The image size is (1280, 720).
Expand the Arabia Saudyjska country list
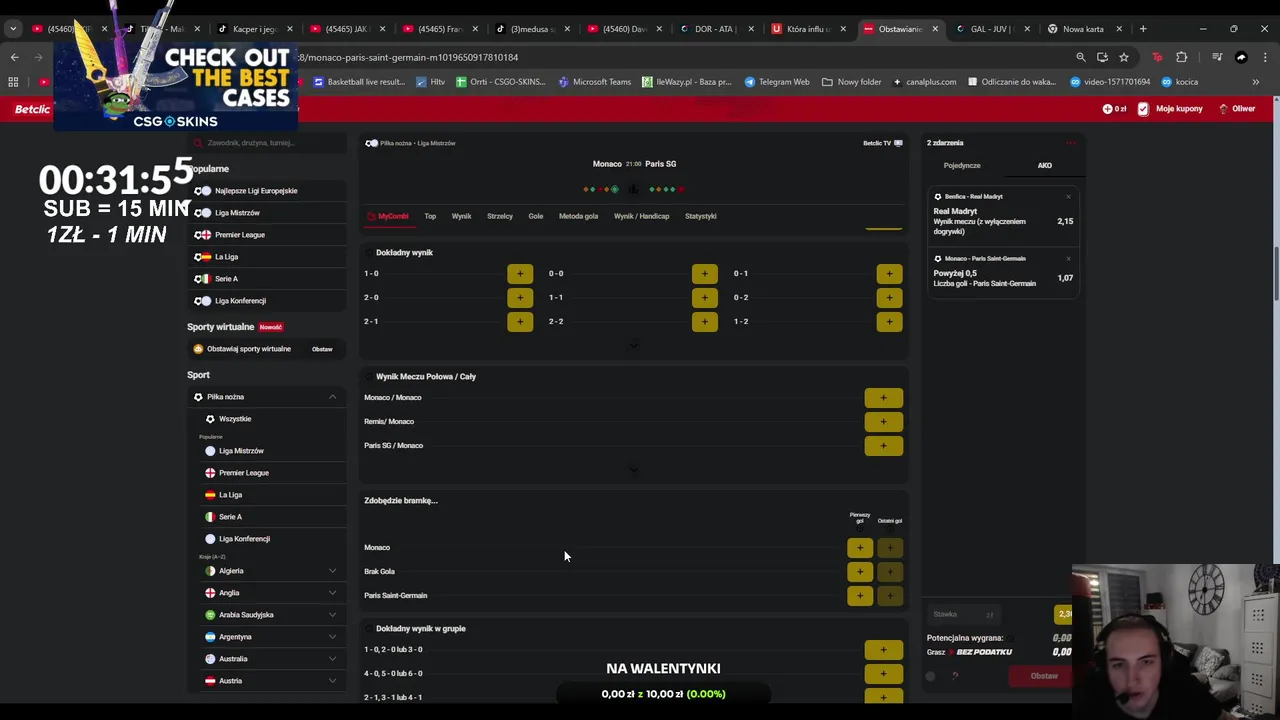(332, 615)
